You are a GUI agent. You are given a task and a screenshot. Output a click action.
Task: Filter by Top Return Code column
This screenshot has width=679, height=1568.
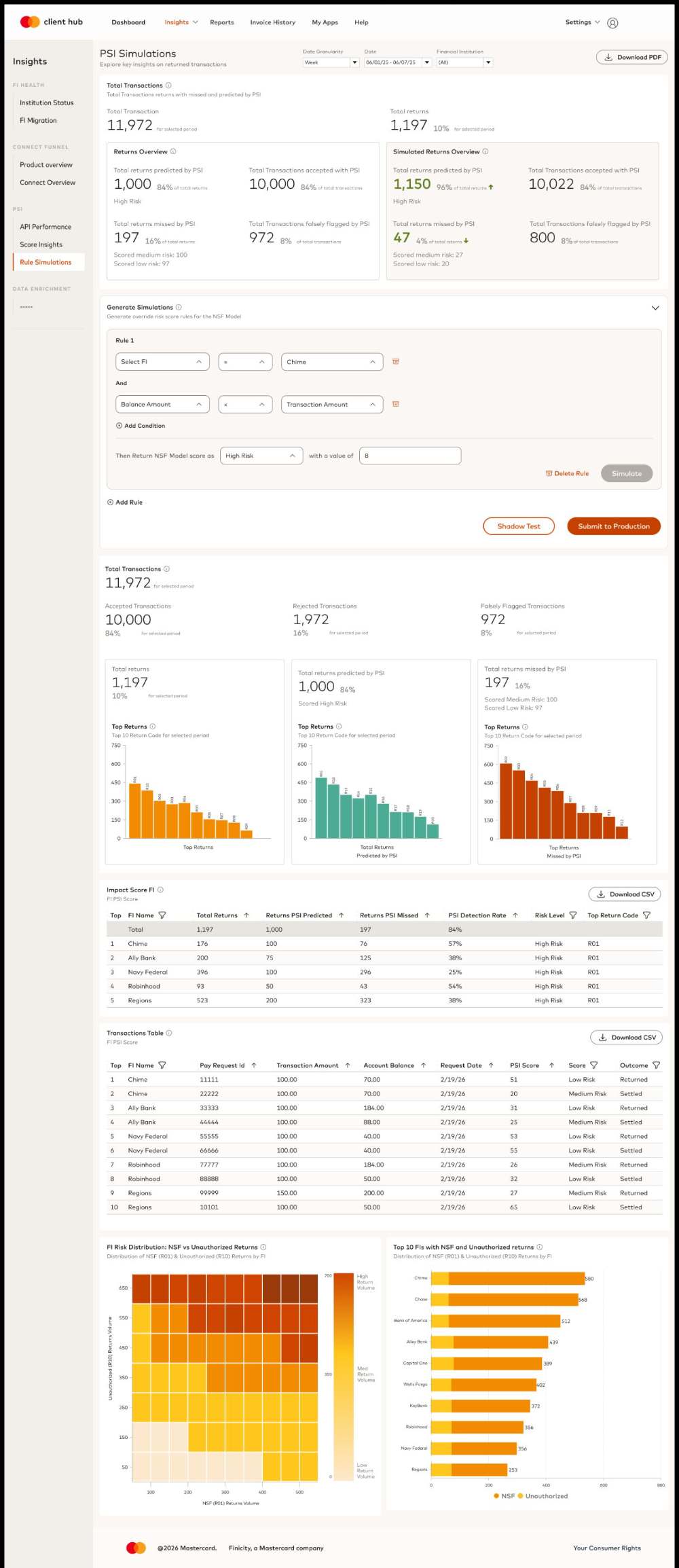pos(646,915)
